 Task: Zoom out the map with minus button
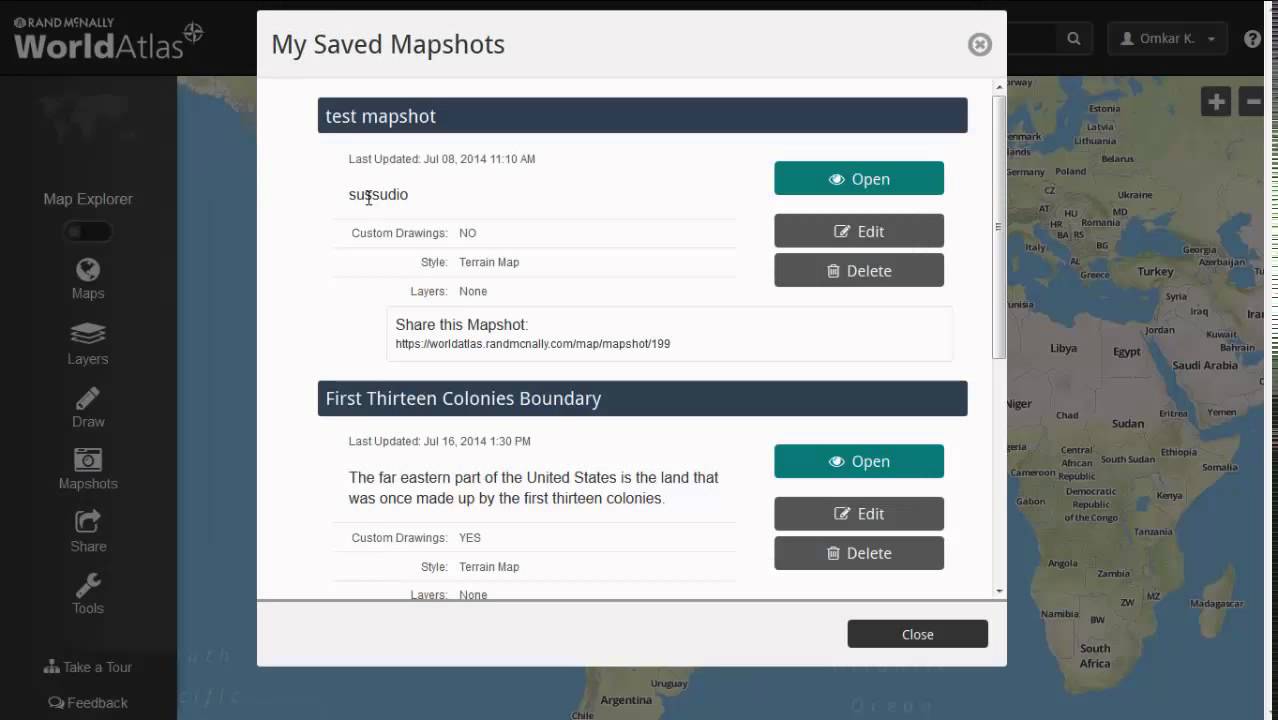(x=1252, y=101)
